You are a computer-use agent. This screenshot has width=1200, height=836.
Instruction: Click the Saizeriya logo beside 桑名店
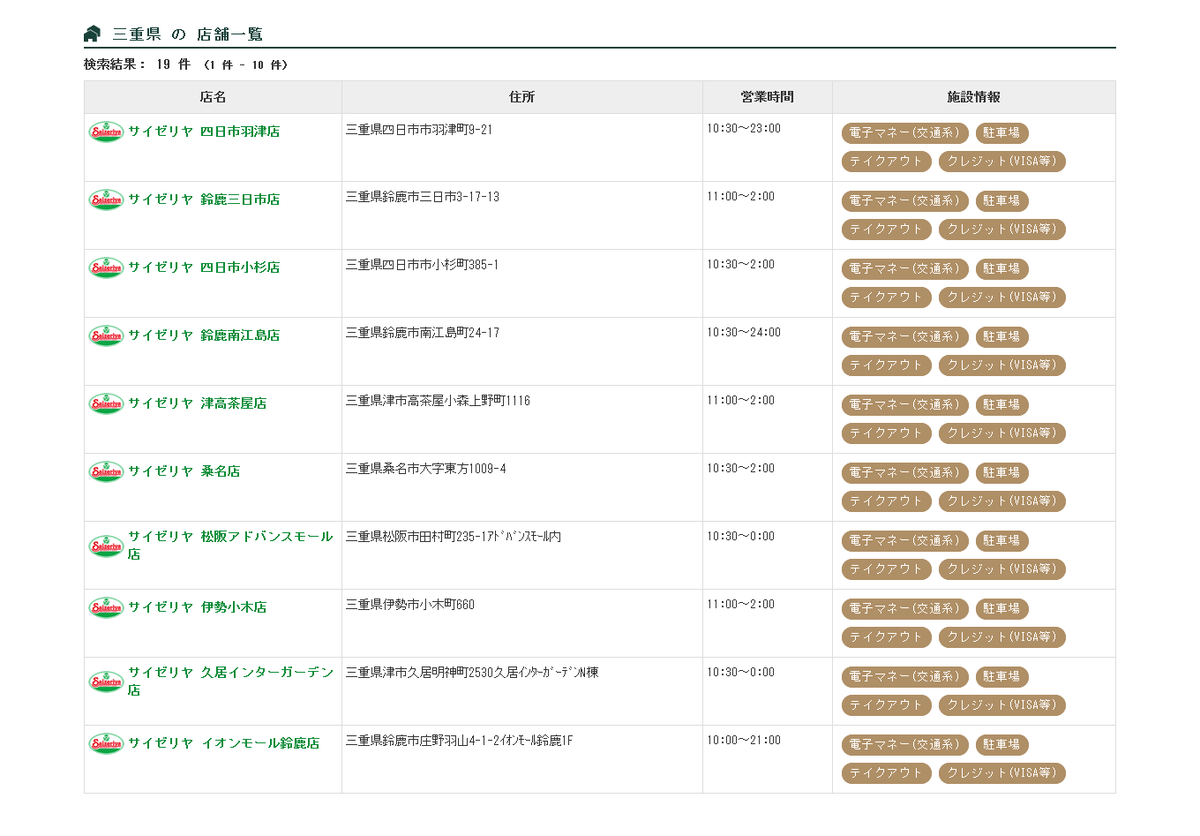(106, 471)
